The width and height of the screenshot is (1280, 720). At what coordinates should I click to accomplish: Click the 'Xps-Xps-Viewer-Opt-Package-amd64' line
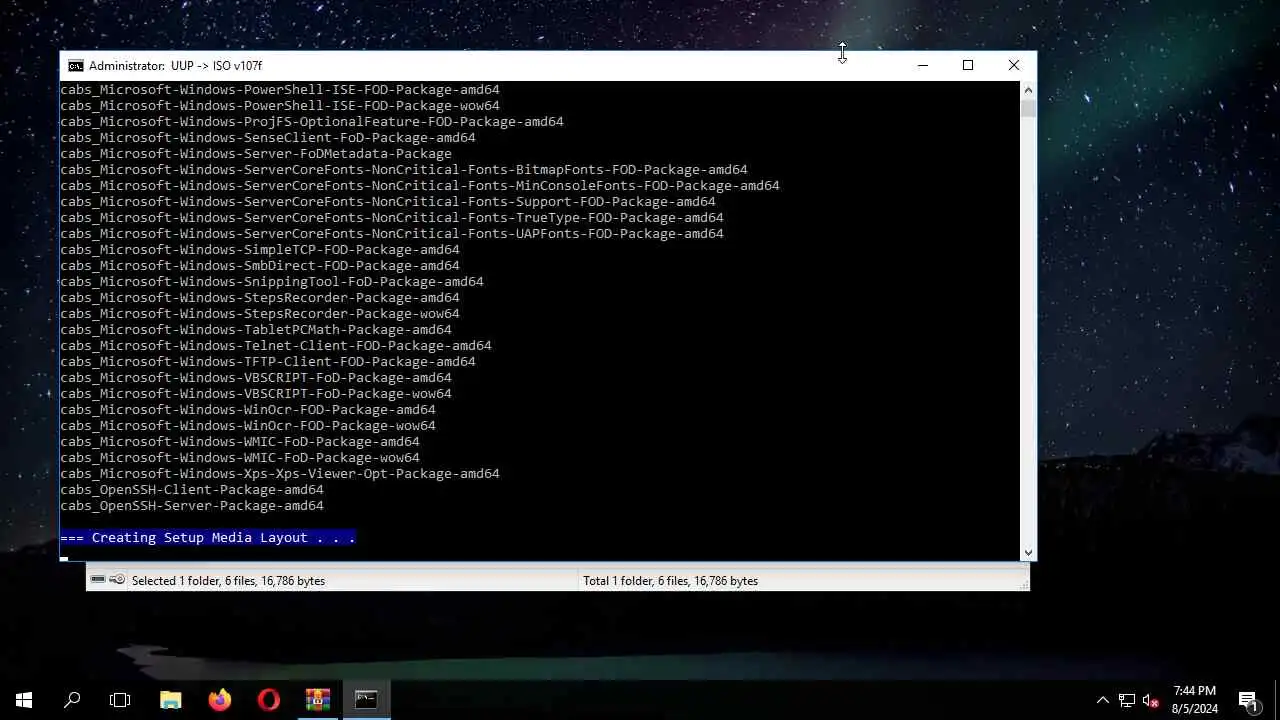(280, 474)
